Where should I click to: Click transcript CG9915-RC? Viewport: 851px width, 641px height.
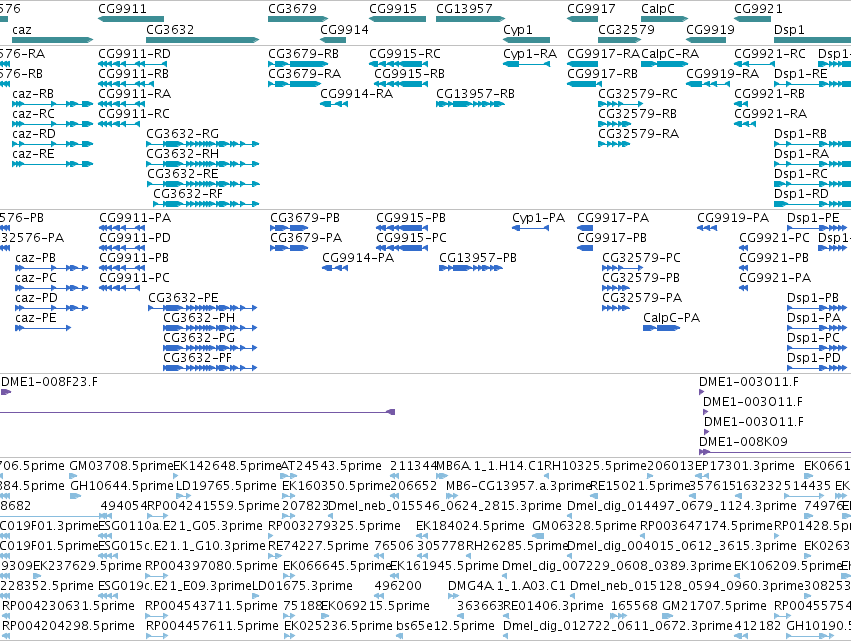(x=405, y=54)
